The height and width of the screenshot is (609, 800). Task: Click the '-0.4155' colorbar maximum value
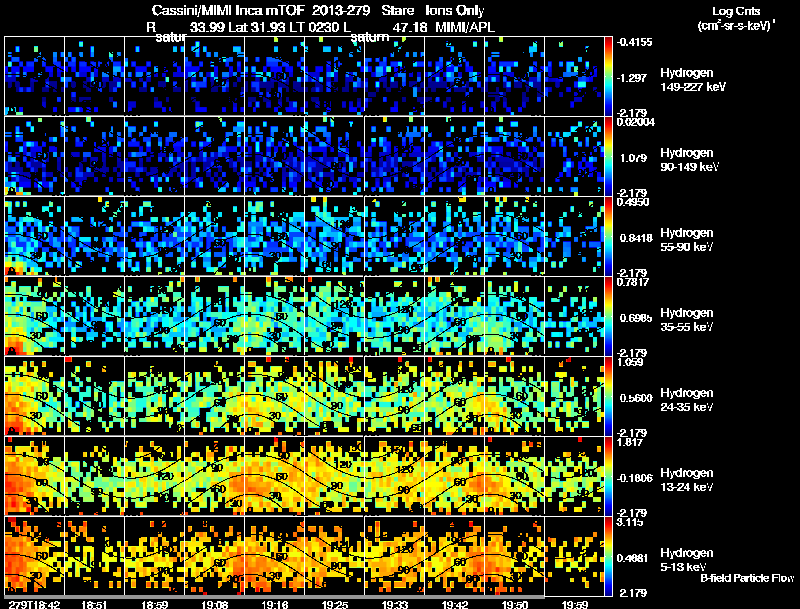(x=634, y=42)
